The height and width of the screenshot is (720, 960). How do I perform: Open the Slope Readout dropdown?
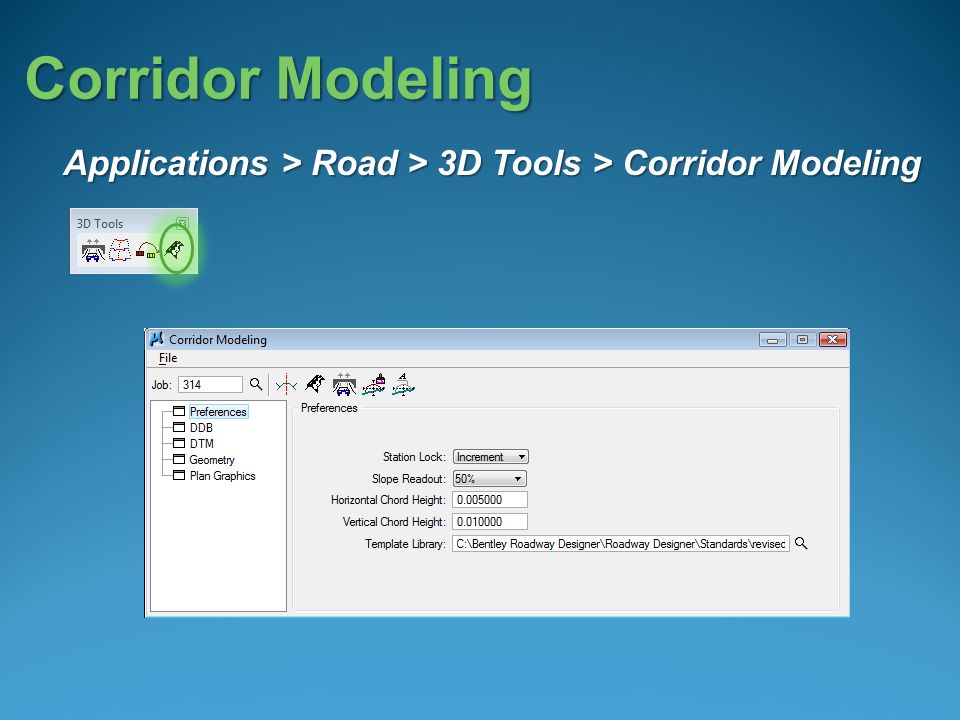pyautogui.click(x=489, y=479)
